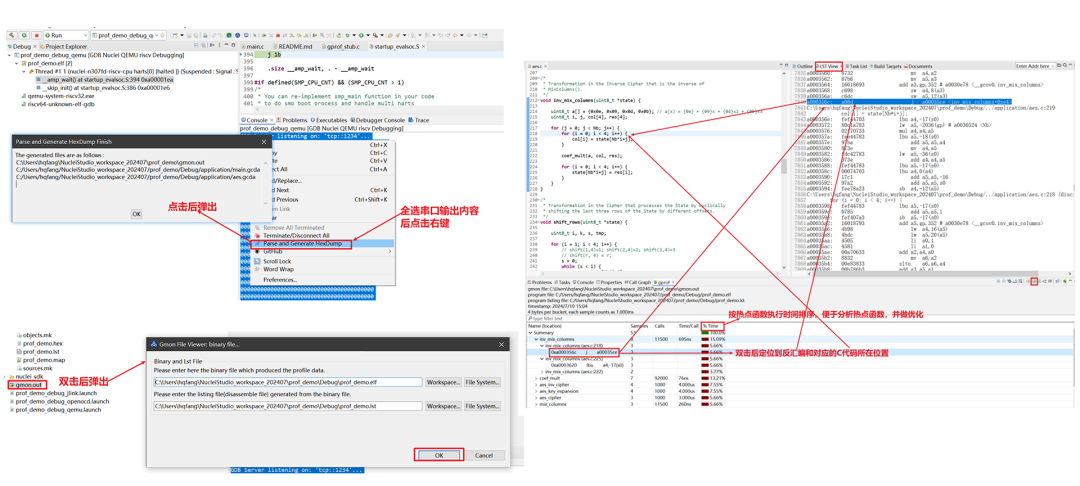Screen dimensions: 1080x486
Task: Select the sources.mk file
Action: (36, 368)
